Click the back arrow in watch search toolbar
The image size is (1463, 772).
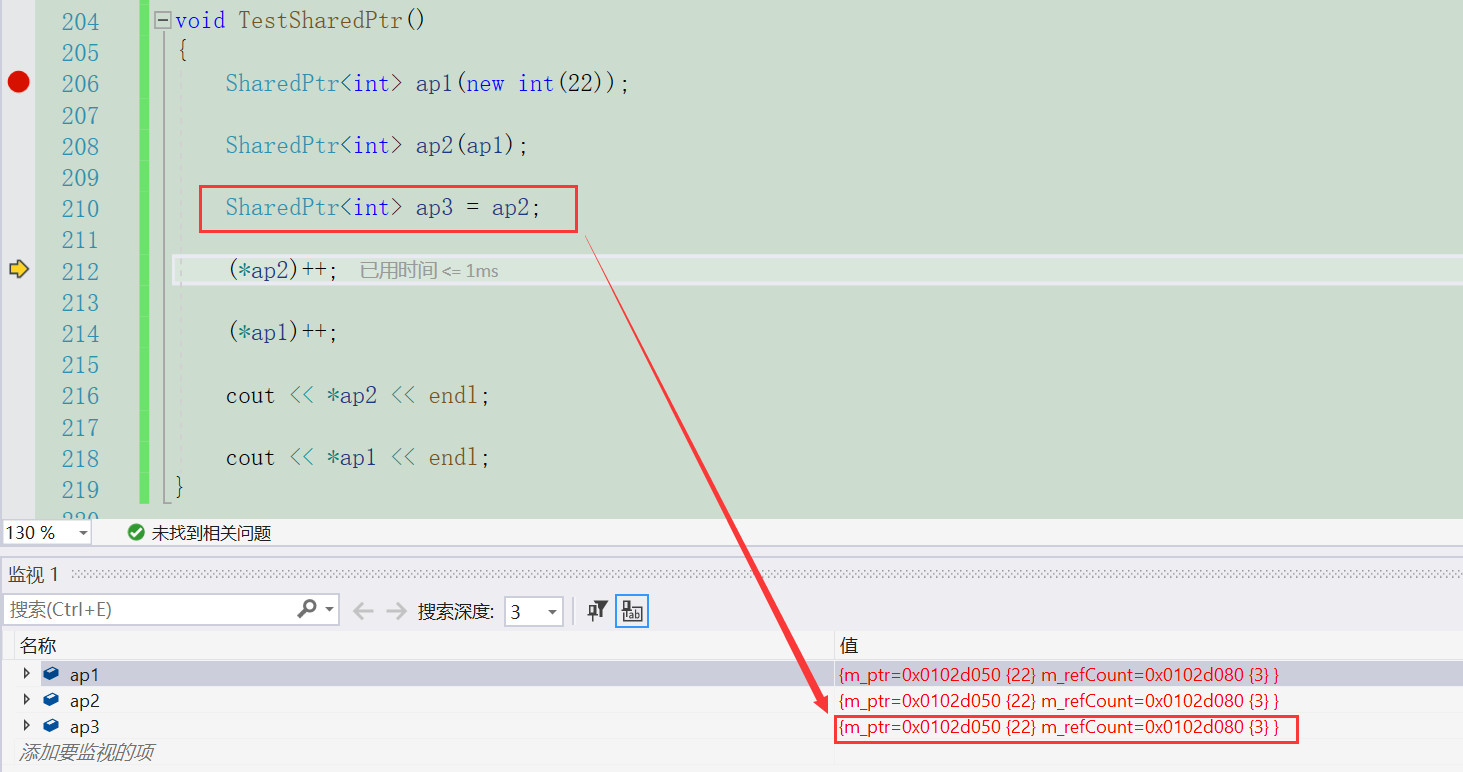point(363,611)
